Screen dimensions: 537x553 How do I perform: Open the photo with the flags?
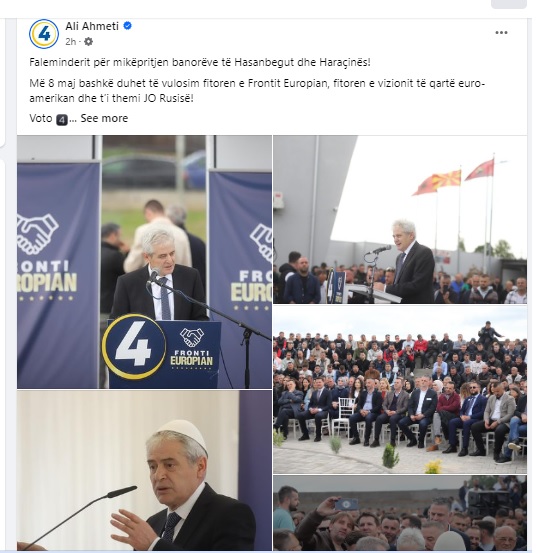[x=400, y=219]
